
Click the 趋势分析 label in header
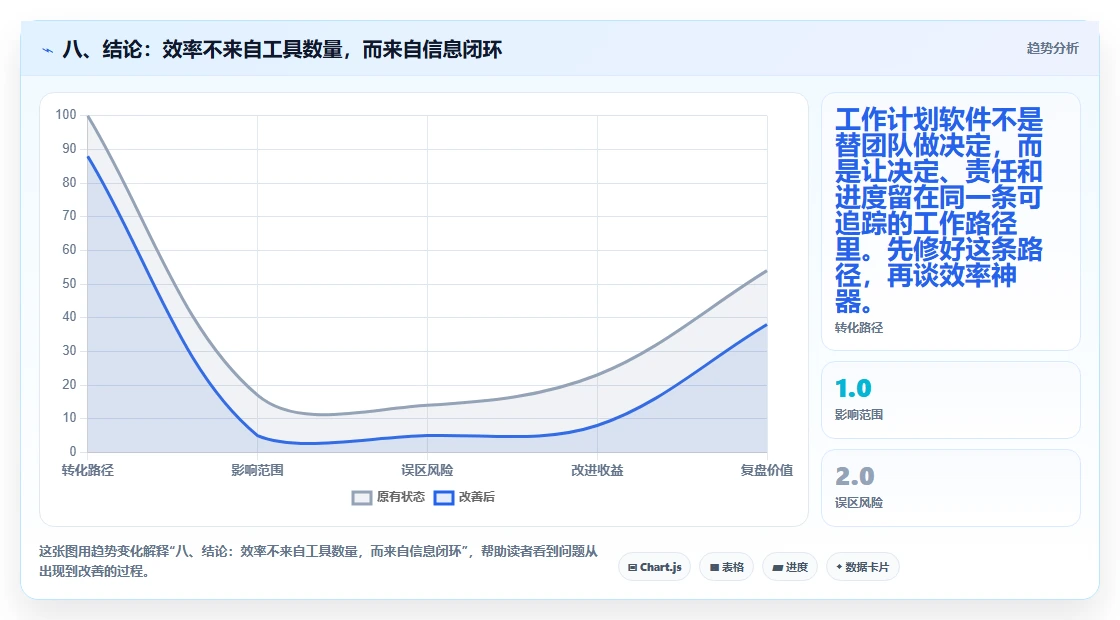[1052, 49]
